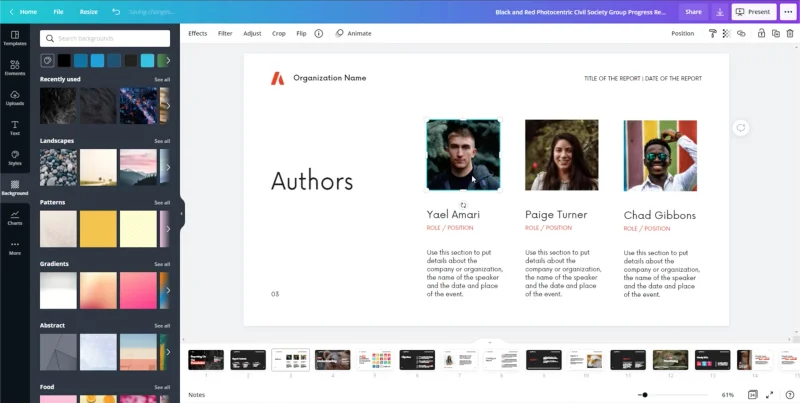Click the link chain icon
This screenshot has height=403, width=800.
[741, 33]
